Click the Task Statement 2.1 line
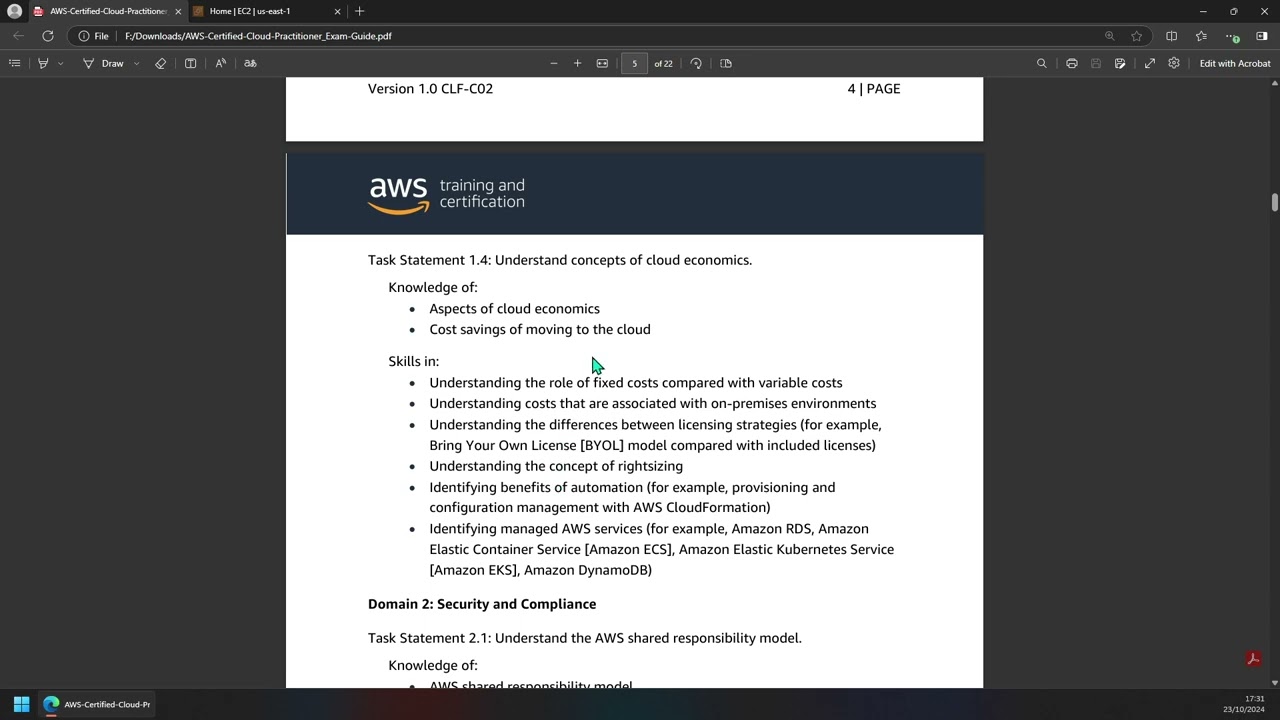The image size is (1280, 720). [585, 638]
